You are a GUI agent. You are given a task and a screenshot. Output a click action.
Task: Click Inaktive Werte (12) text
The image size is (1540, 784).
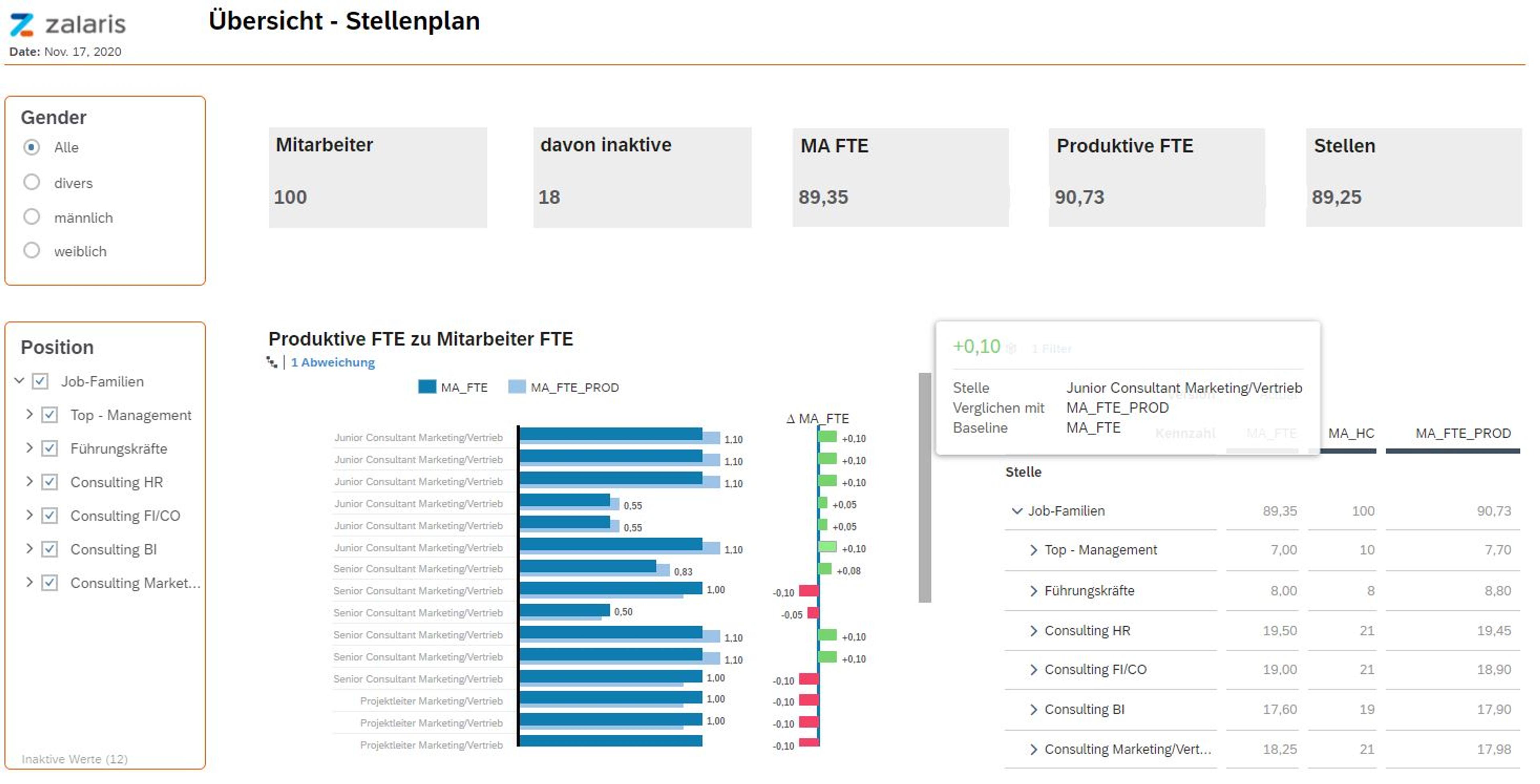(x=75, y=760)
